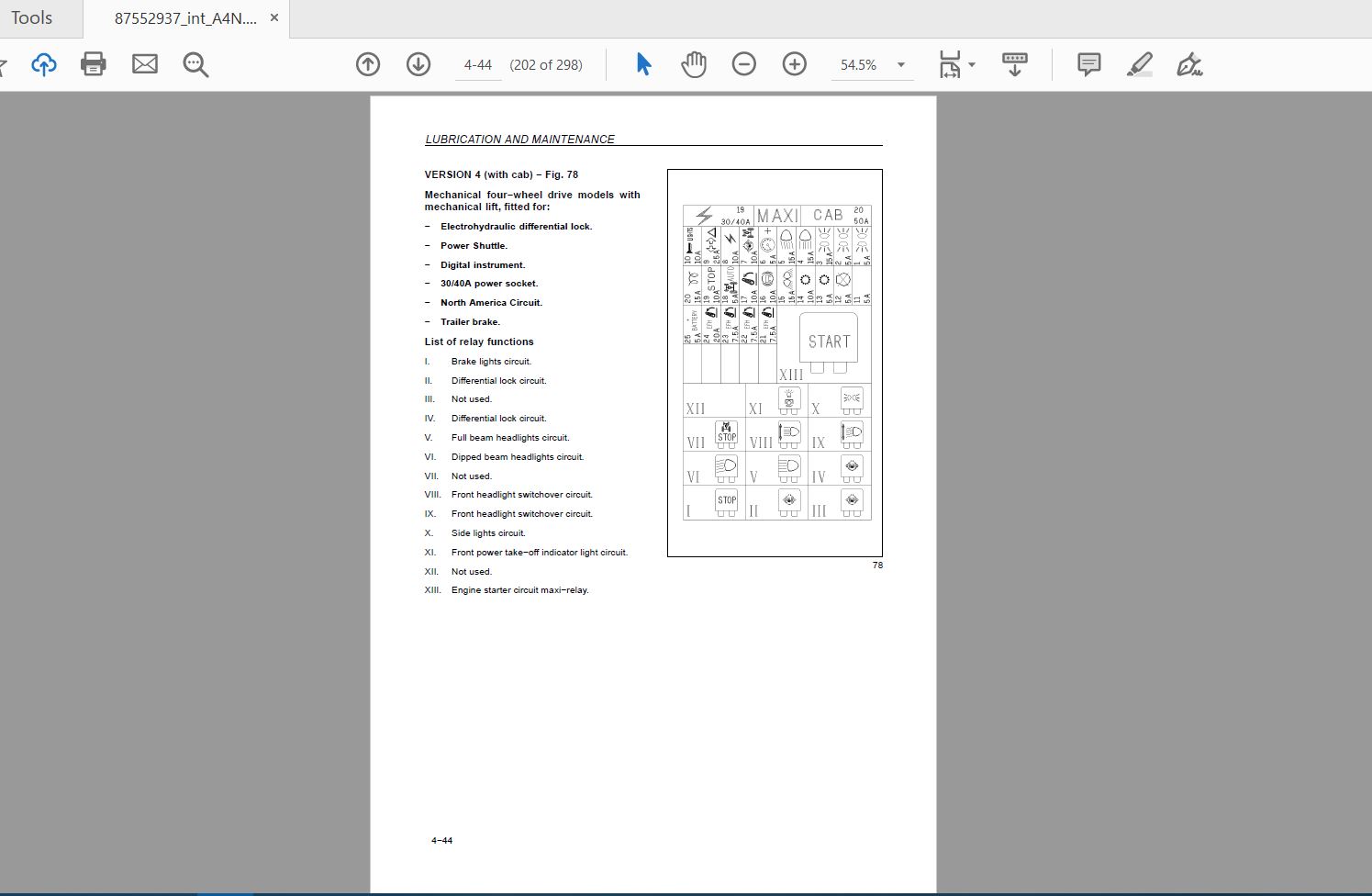
Task: Click the '30/40A power socket.' bullet text
Action: tap(489, 284)
